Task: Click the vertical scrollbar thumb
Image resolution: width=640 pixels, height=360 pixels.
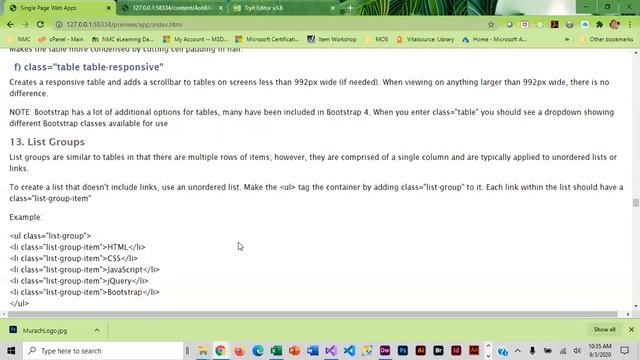Action: point(636,202)
